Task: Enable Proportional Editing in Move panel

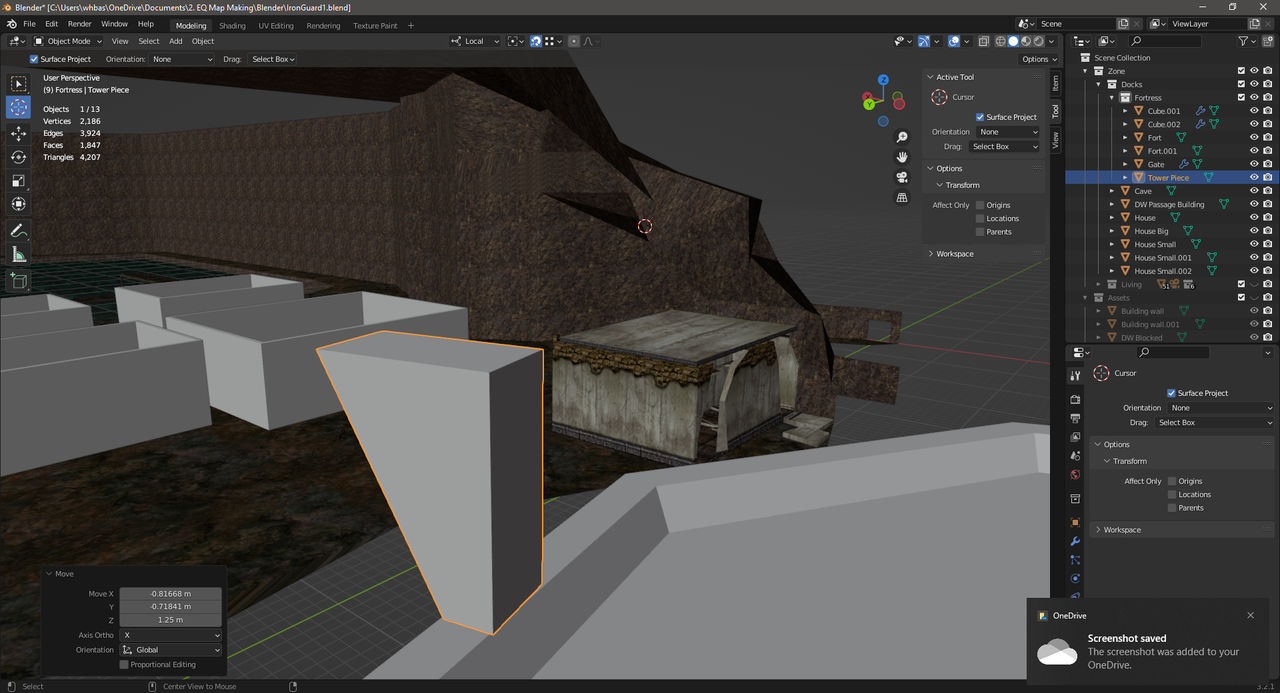Action: [124, 664]
